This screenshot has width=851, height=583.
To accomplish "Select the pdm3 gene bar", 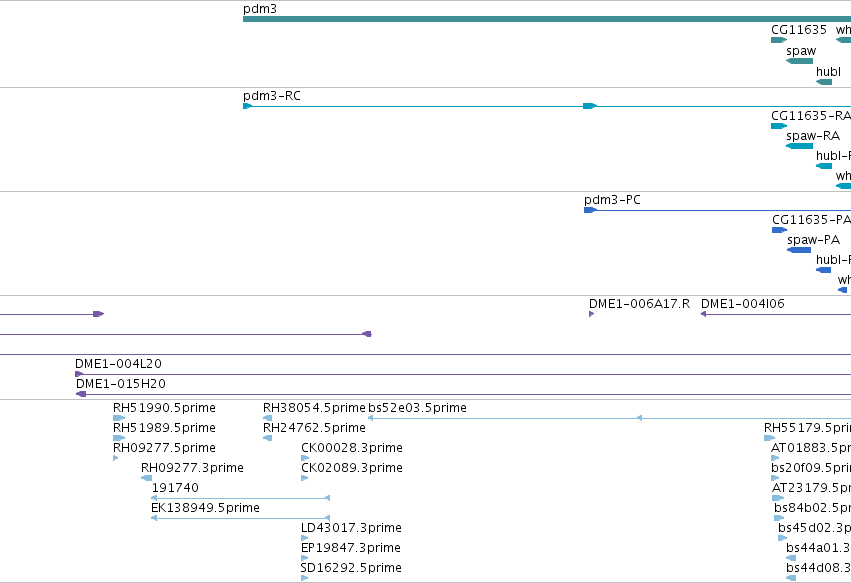I will coord(547,19).
